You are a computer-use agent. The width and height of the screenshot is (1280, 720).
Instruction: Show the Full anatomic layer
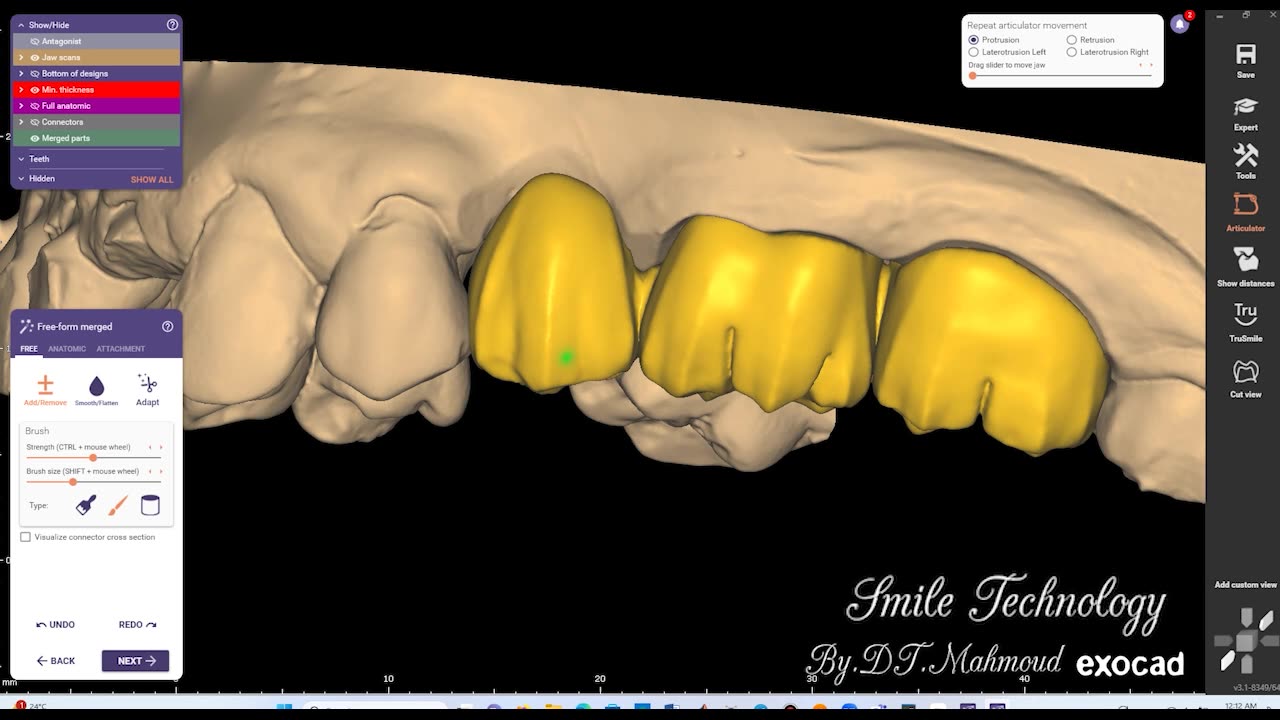[x=35, y=105]
